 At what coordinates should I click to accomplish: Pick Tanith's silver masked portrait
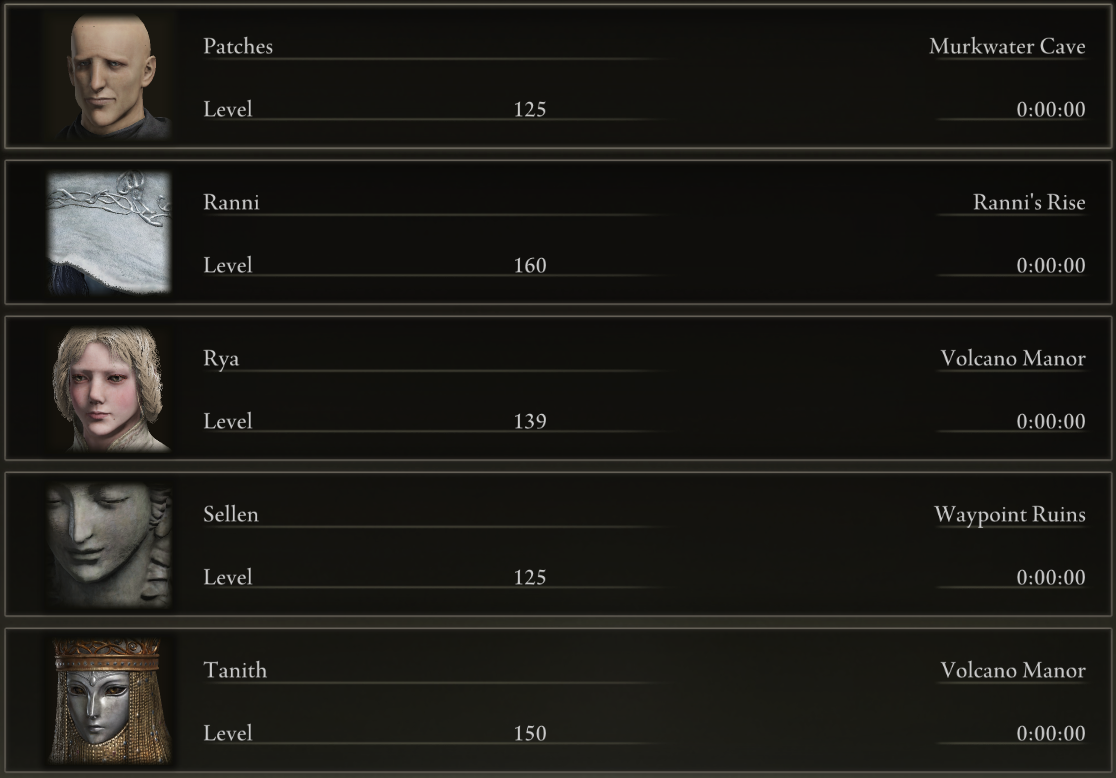coord(109,700)
